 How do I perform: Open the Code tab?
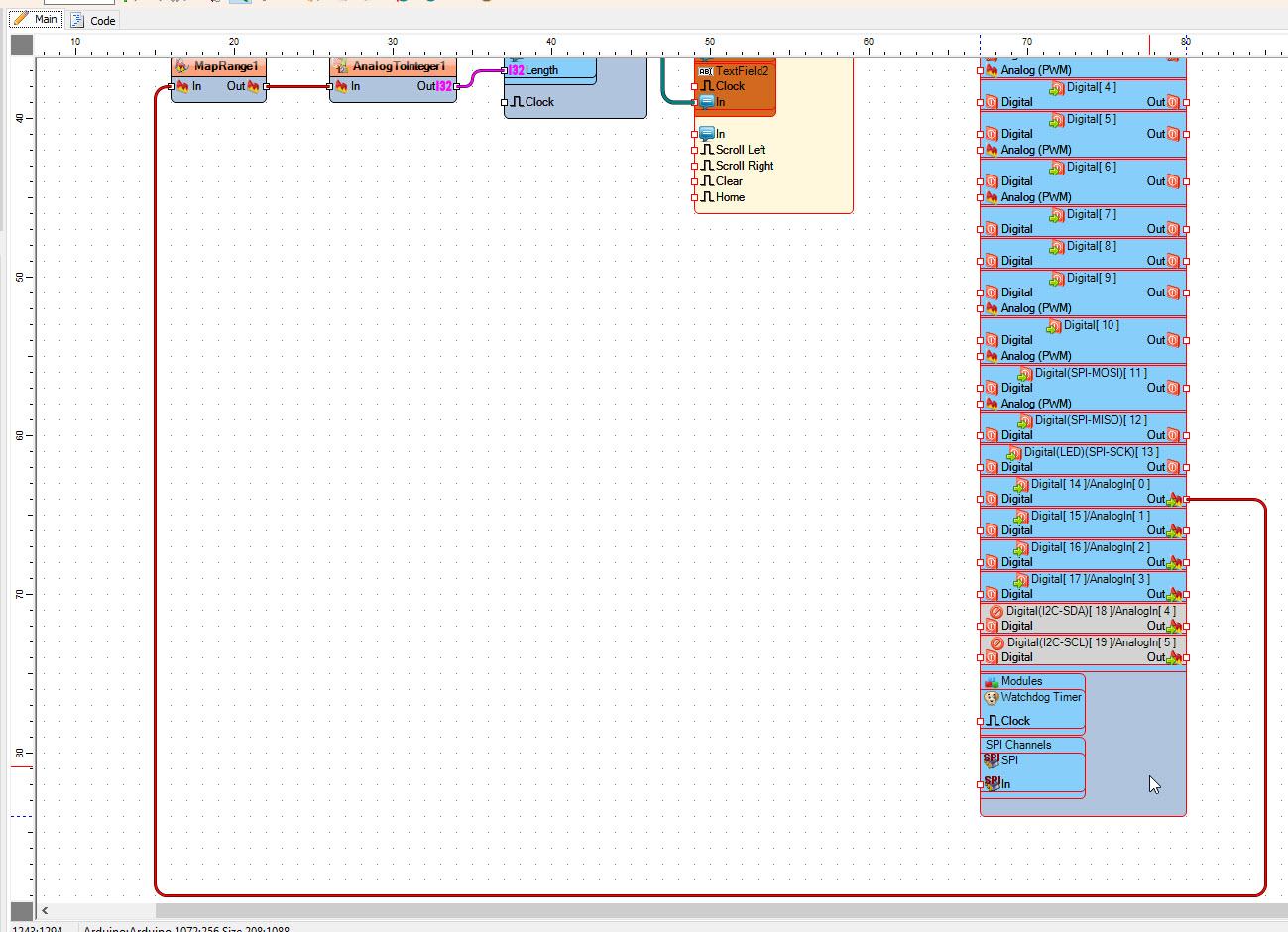click(93, 20)
